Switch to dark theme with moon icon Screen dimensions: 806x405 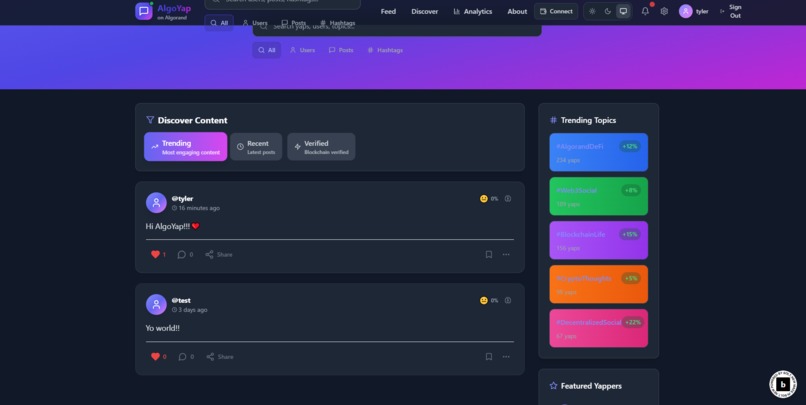click(x=608, y=11)
